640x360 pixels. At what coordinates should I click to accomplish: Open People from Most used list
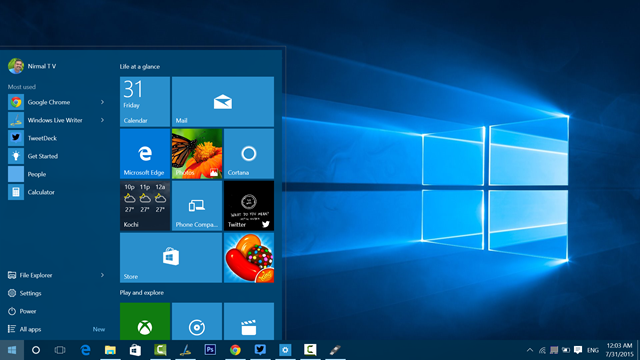(x=56, y=174)
